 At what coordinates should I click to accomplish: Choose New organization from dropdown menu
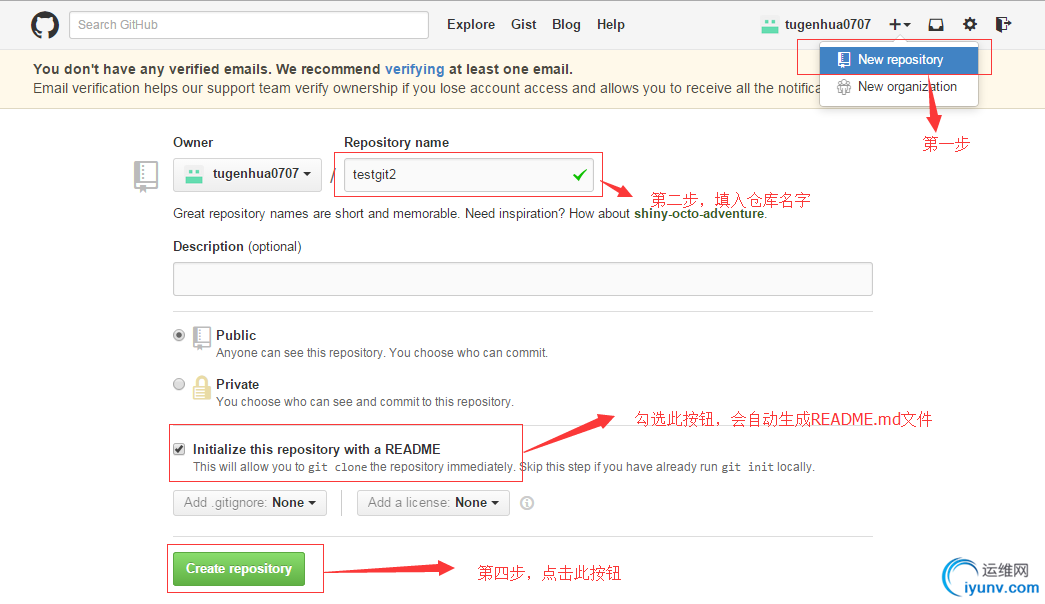pos(898,87)
